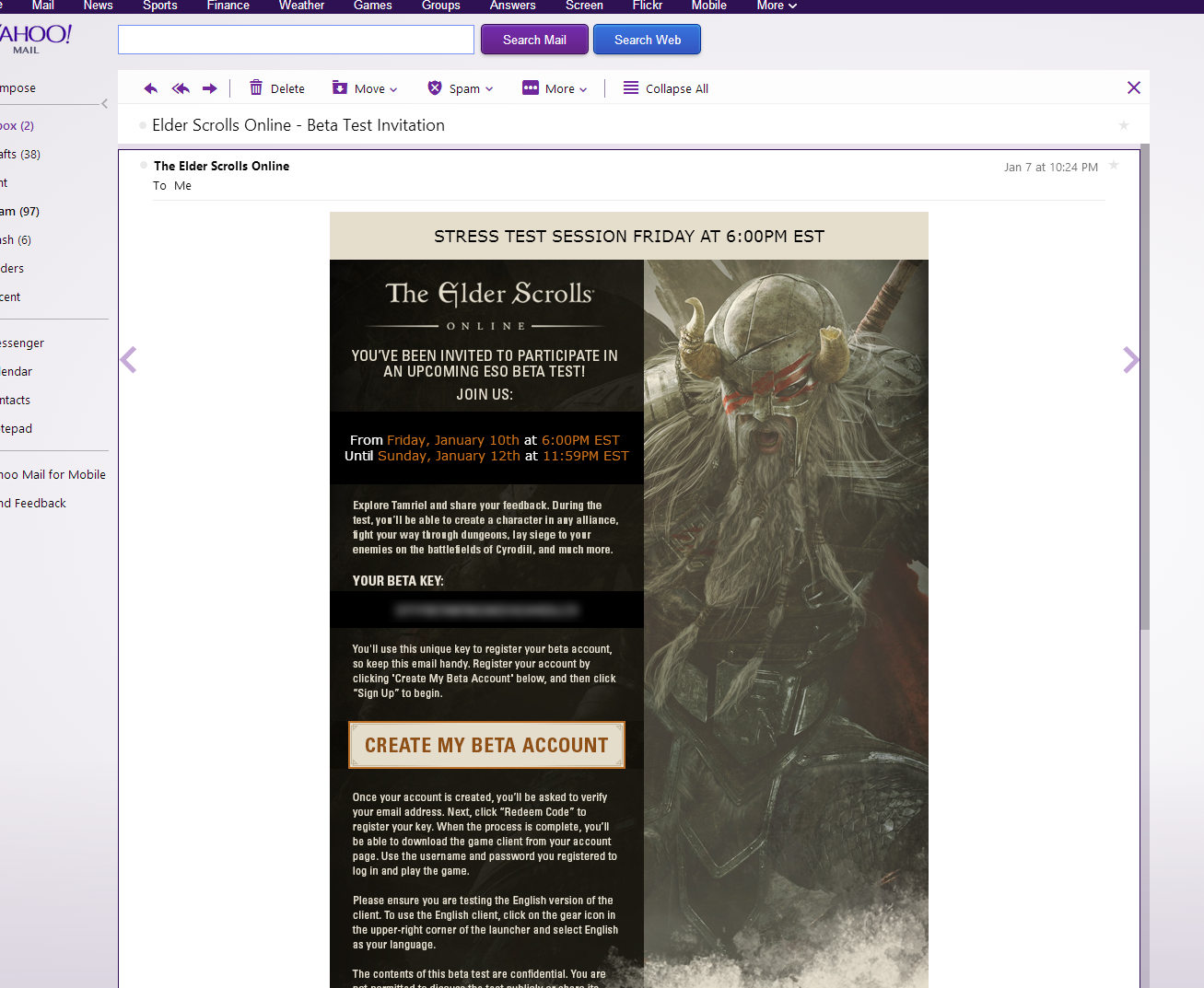Click the Forward arrow icon
This screenshot has height=988, width=1204.
coord(210,88)
